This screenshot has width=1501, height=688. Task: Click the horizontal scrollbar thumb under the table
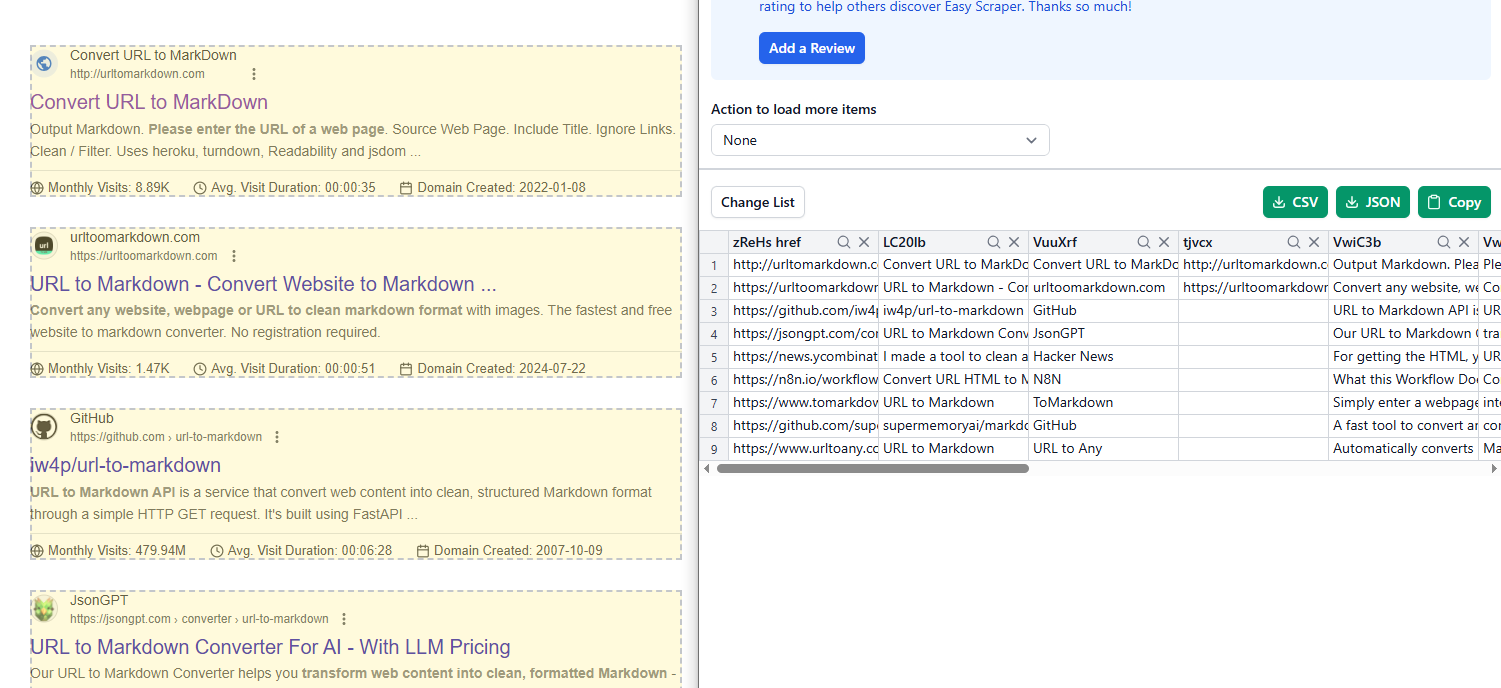click(x=873, y=468)
